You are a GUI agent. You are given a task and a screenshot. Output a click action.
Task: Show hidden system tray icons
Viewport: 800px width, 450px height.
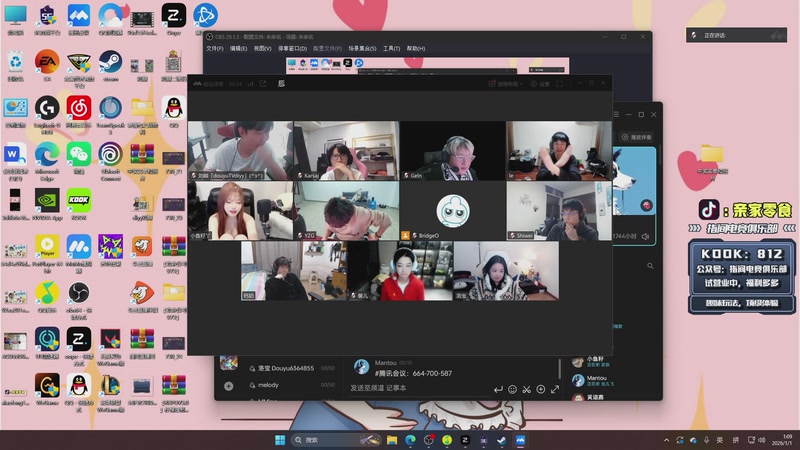[666, 440]
